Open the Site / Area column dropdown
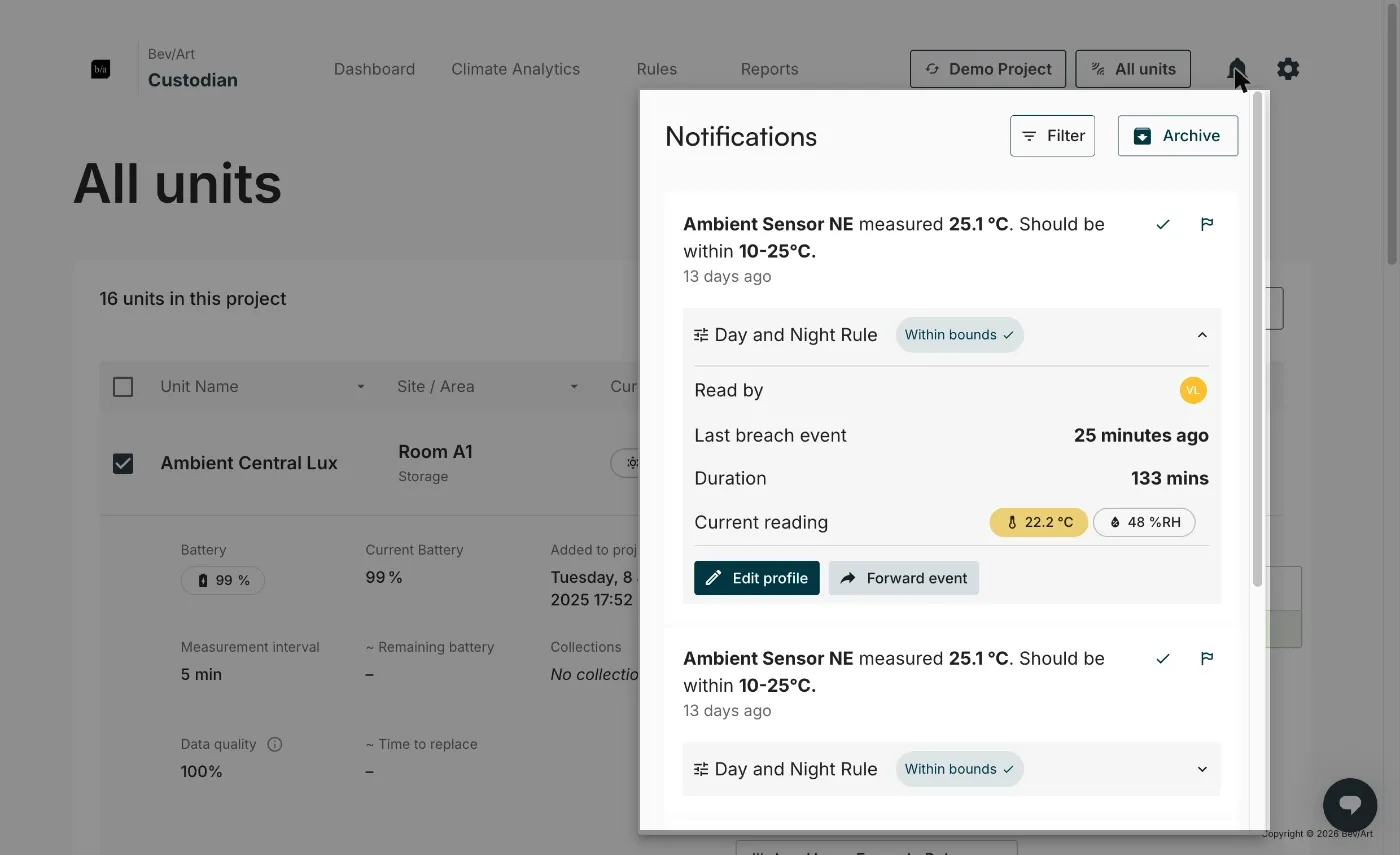This screenshot has width=1400, height=855. [574, 387]
